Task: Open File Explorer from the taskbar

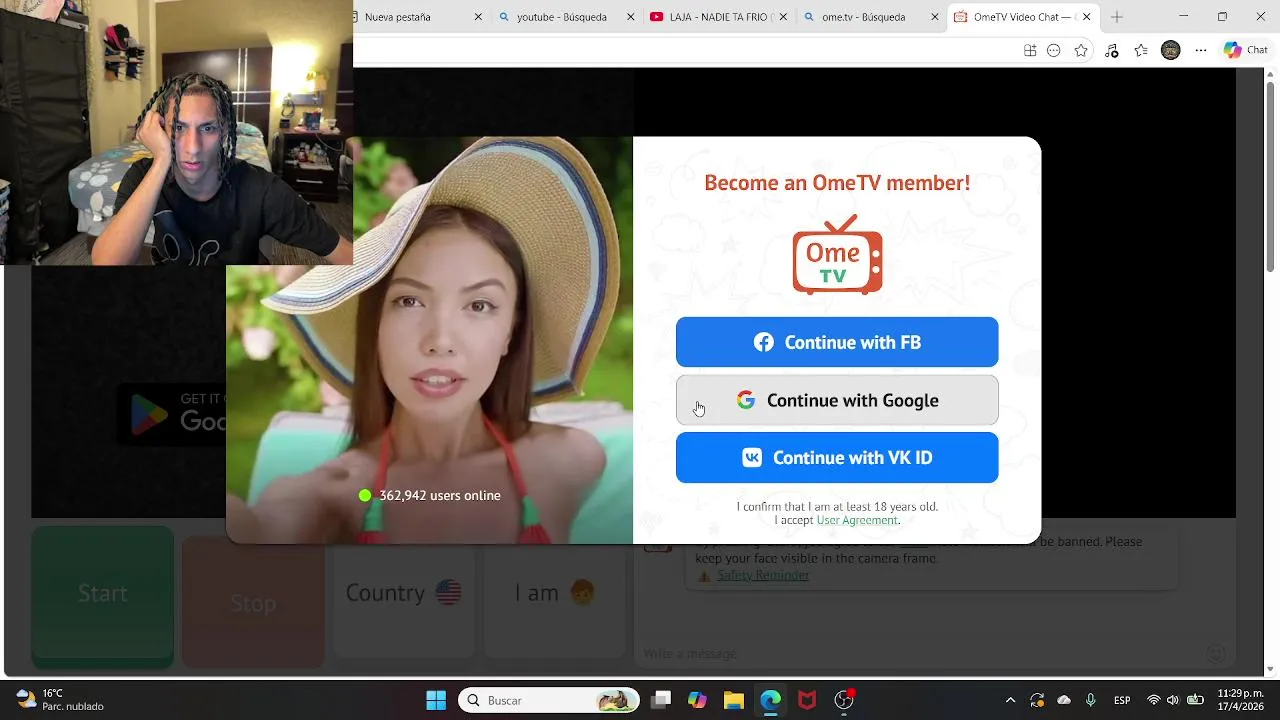Action: (x=734, y=700)
